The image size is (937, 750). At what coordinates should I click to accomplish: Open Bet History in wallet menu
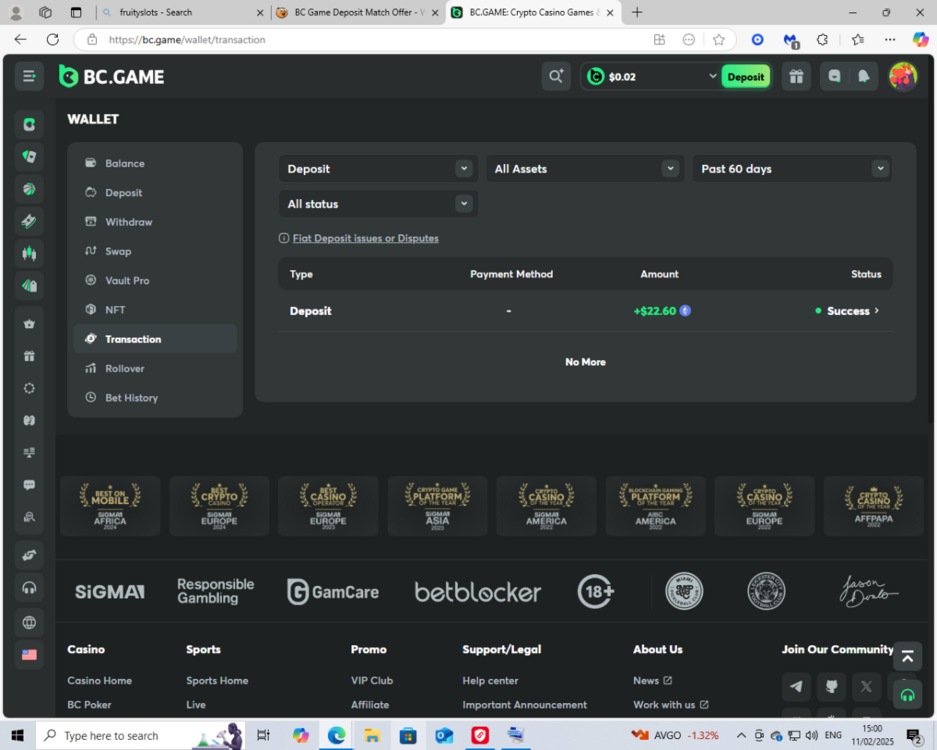(x=131, y=398)
